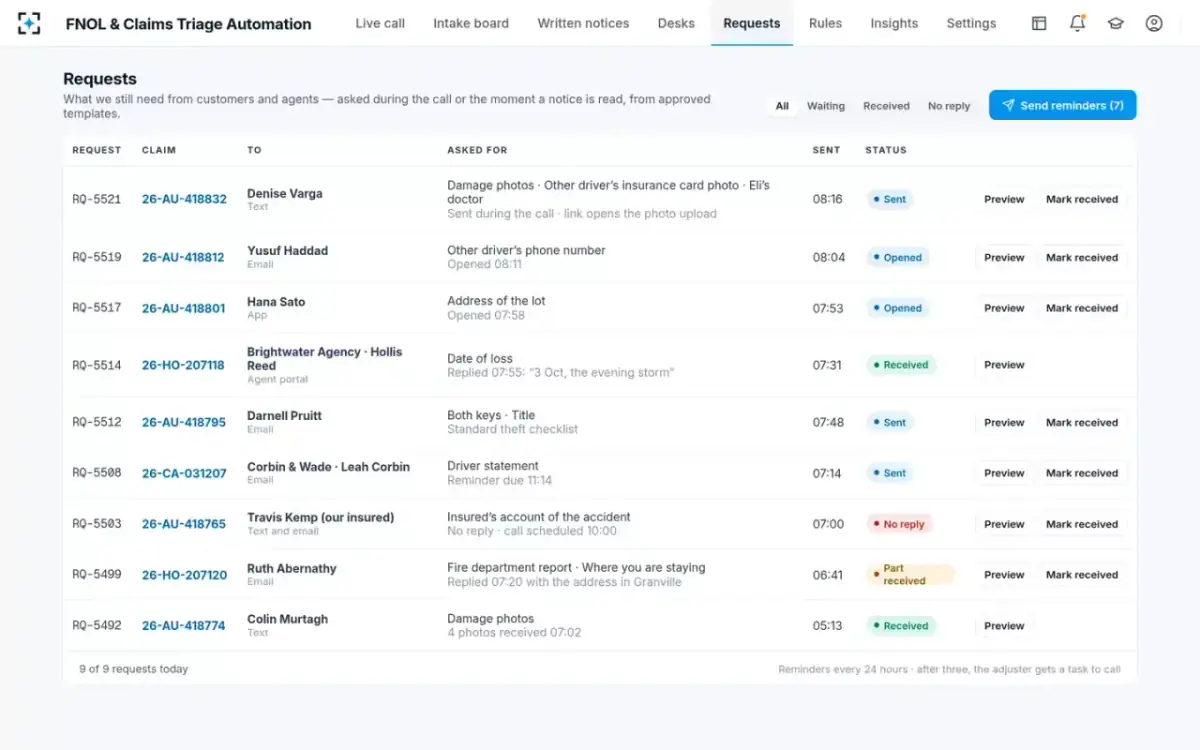The height and width of the screenshot is (750, 1200).
Task: Click the SENT column header
Action: click(x=826, y=150)
